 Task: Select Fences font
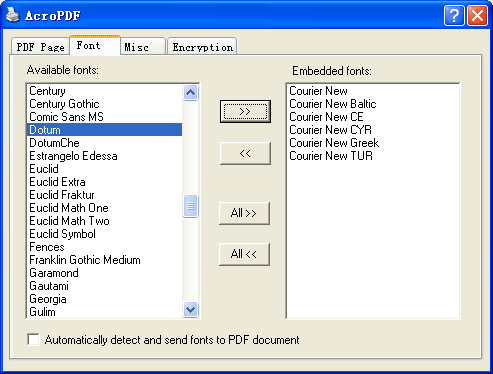pos(104,247)
